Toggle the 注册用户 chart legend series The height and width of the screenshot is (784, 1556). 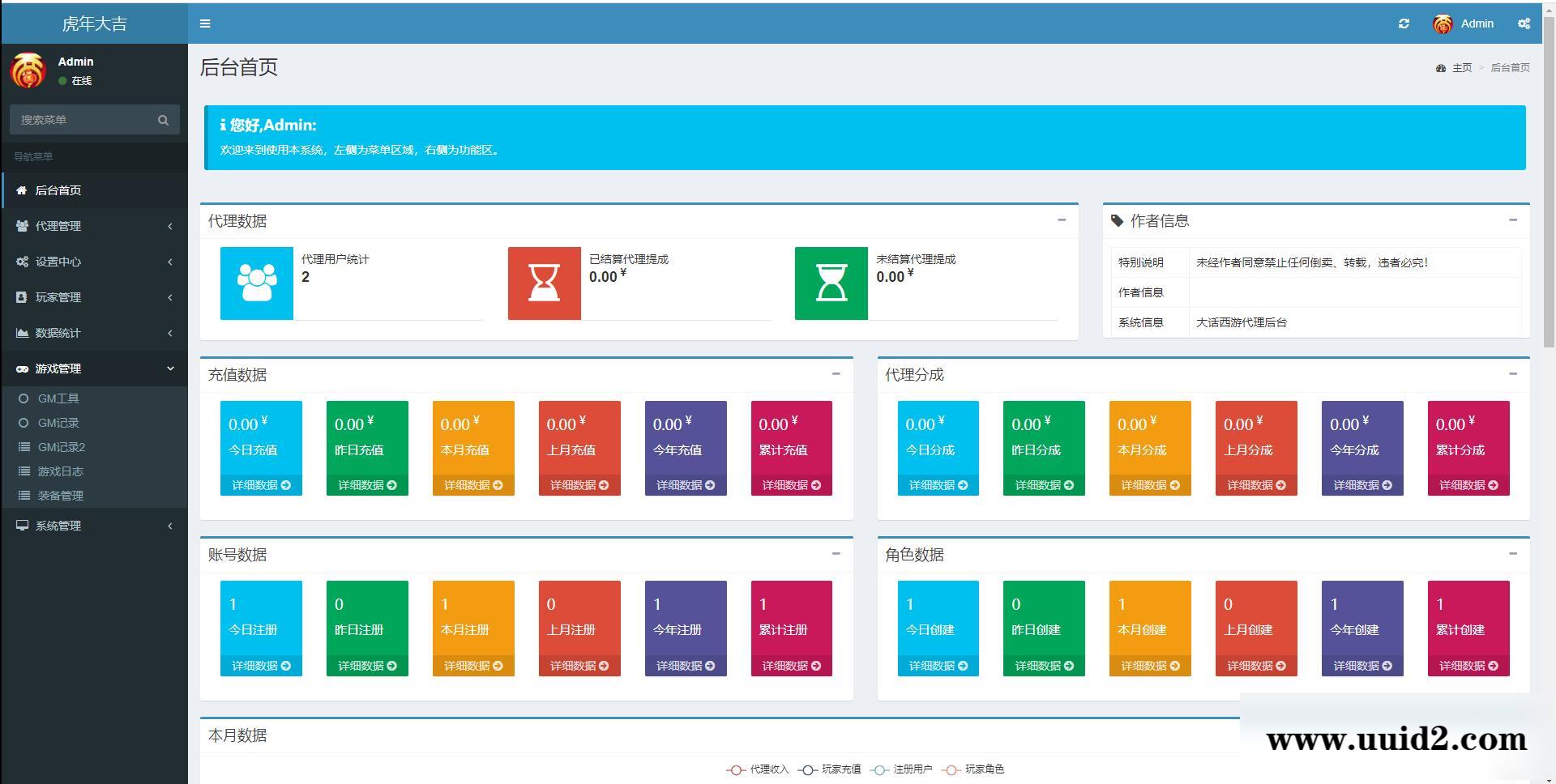[x=902, y=769]
